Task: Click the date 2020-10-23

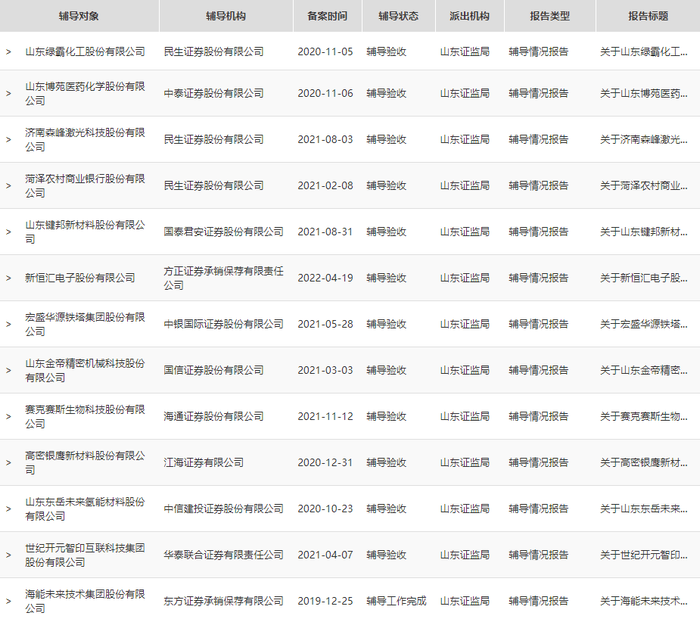Action: point(325,509)
